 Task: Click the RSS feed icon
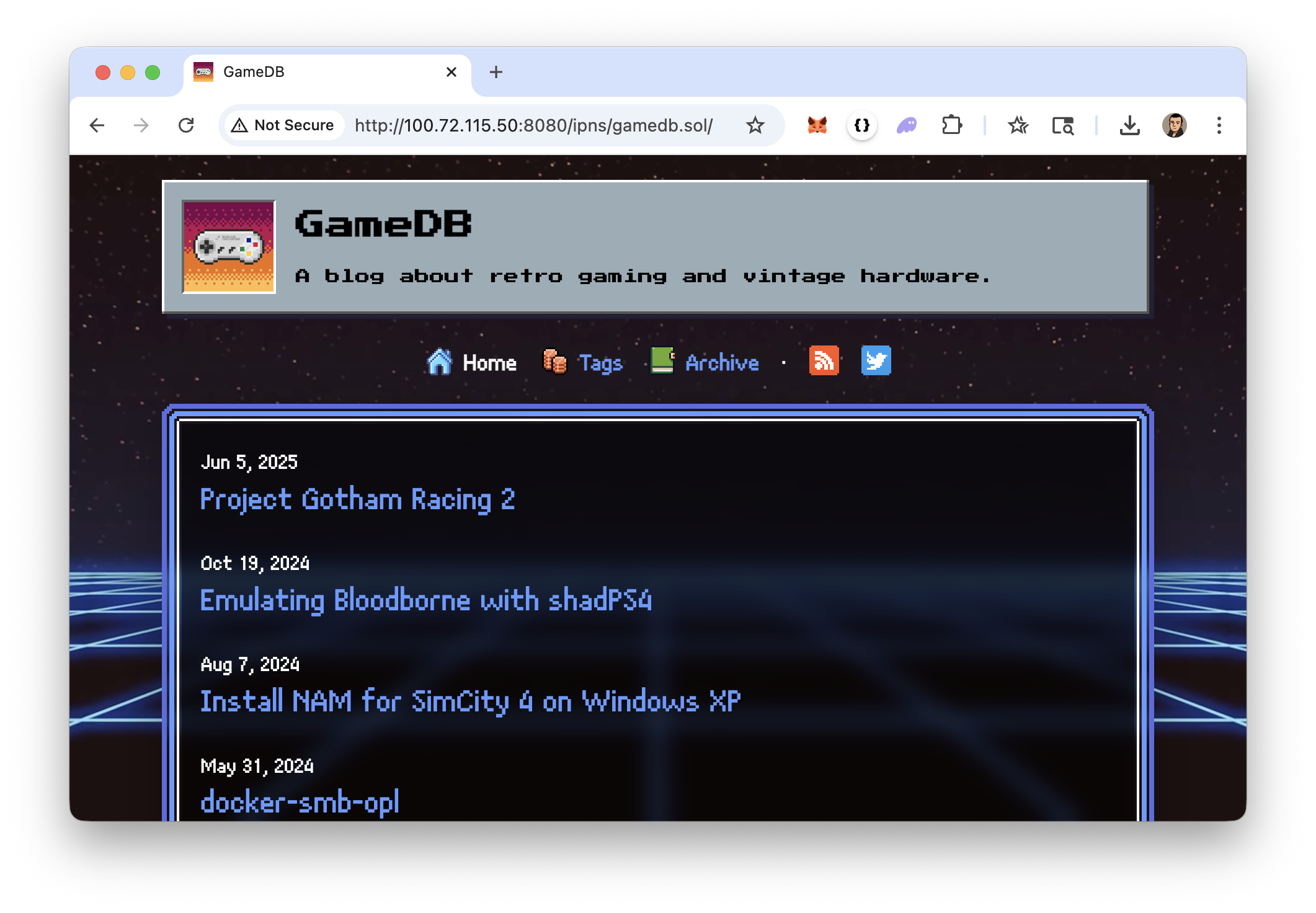[x=824, y=361]
